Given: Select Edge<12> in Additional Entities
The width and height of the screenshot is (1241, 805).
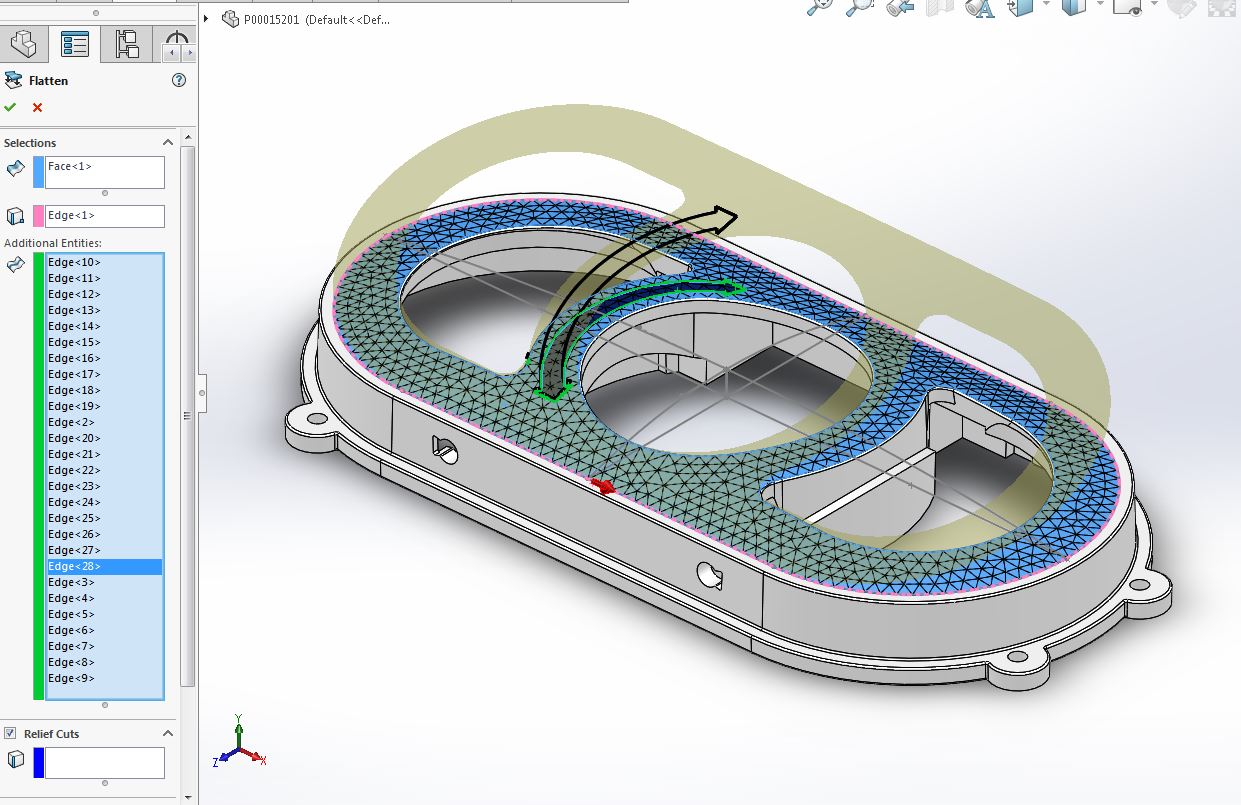Looking at the screenshot, I should (105, 294).
